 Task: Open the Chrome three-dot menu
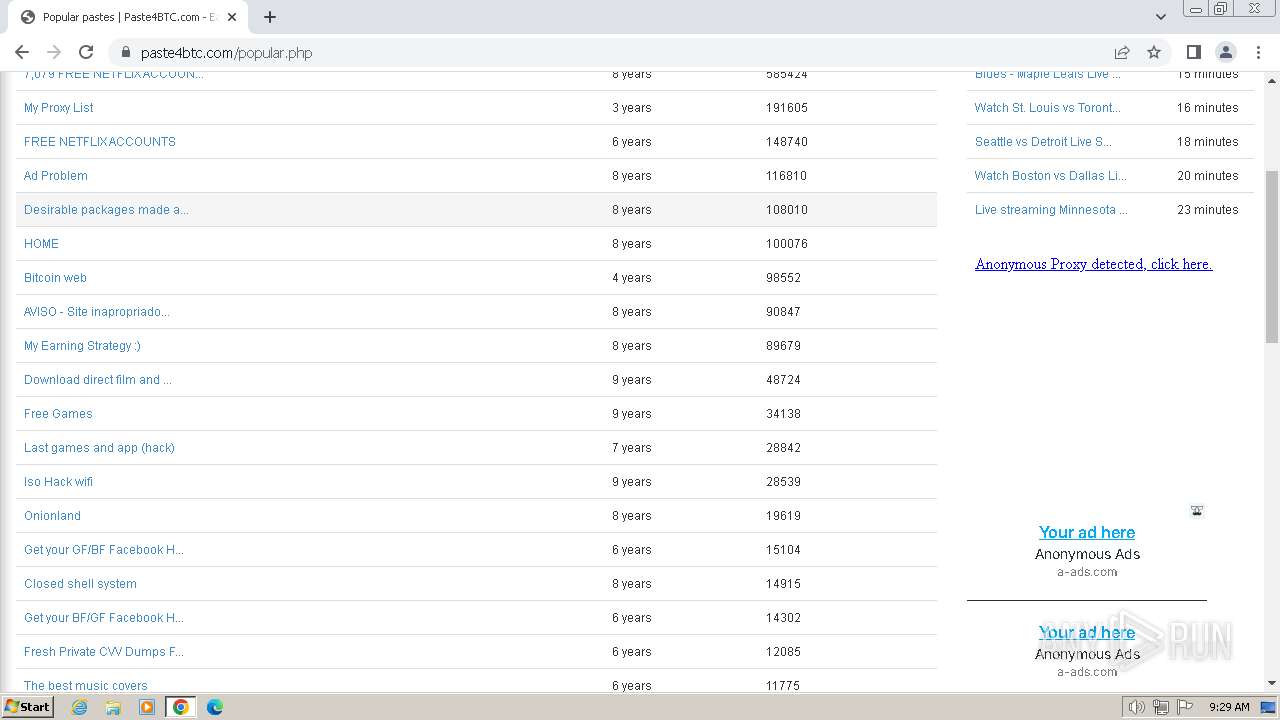pos(1257,52)
